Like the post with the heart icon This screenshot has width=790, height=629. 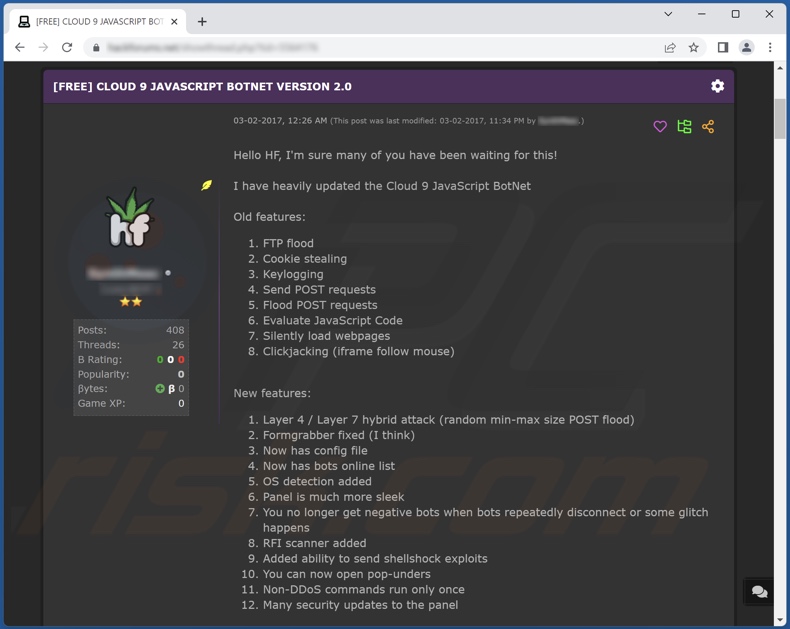click(660, 127)
